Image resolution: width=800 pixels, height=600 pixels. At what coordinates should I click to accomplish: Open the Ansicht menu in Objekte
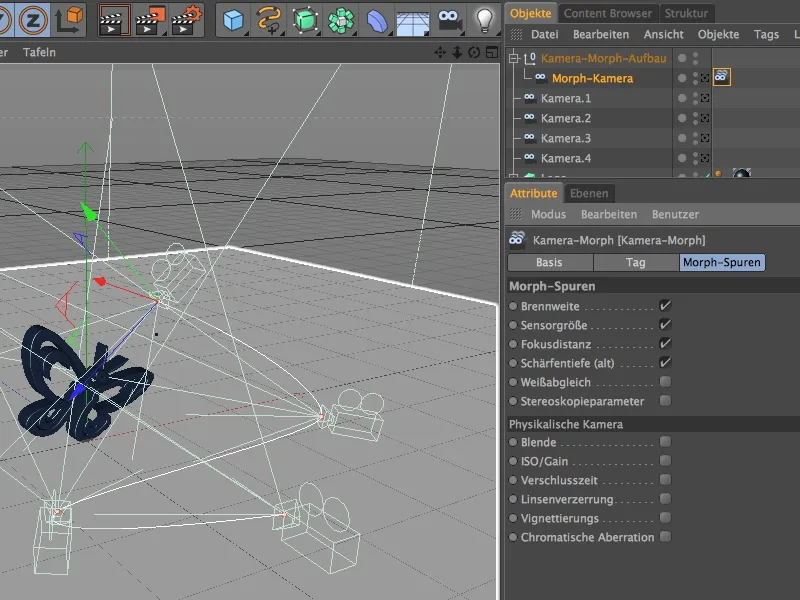(x=663, y=34)
